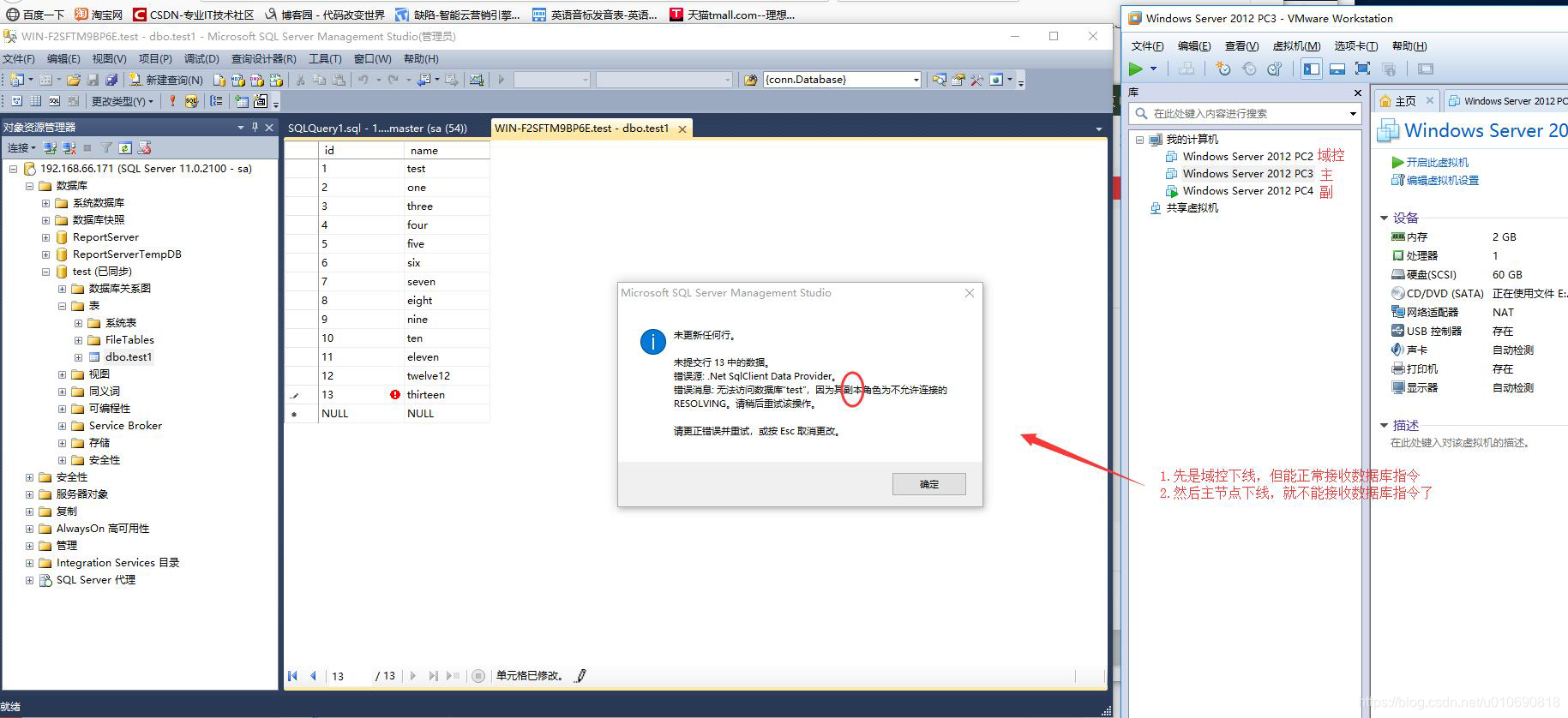
Task: Open the Connect (连接) dropdown in Object Explorer
Action: (21, 148)
